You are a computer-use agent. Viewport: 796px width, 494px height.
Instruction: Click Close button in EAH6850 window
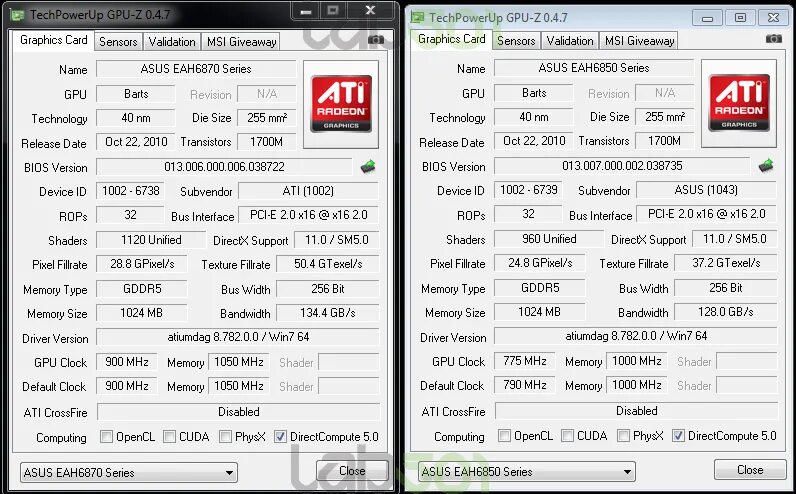click(x=750, y=470)
